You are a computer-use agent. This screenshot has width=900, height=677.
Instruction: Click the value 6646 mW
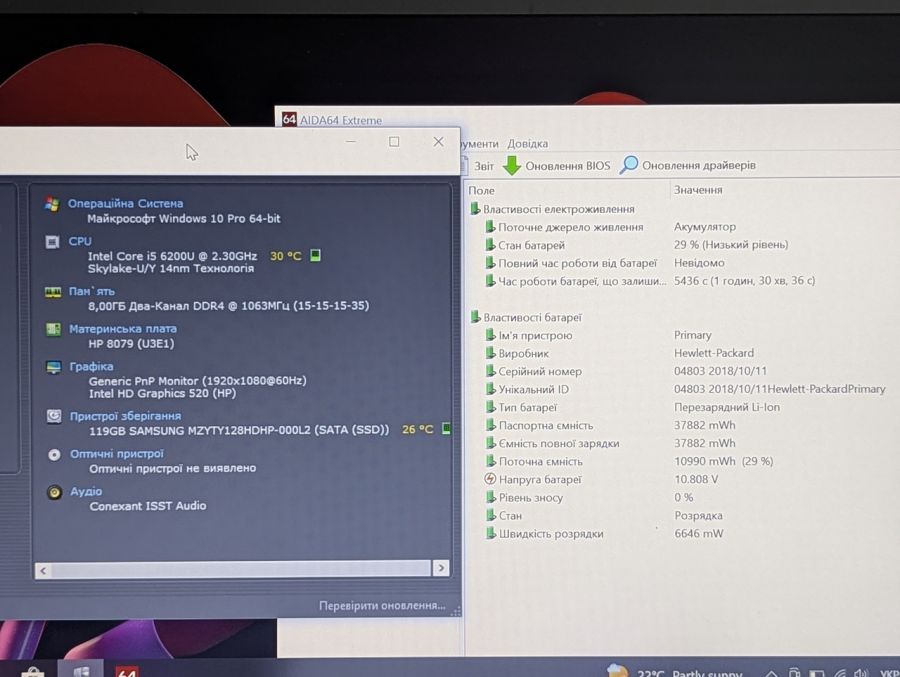coord(699,533)
